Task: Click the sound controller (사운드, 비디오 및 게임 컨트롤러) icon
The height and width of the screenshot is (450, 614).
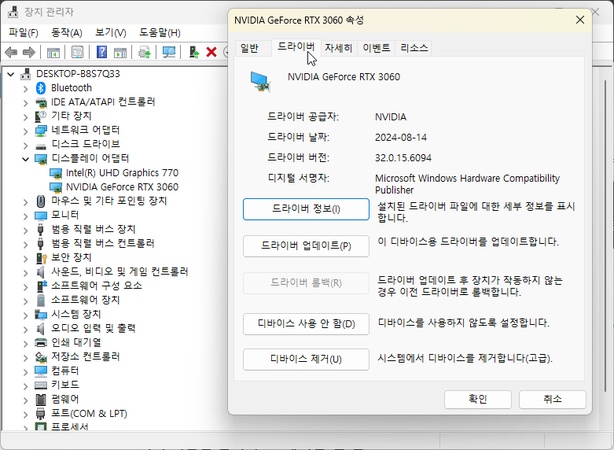Action: click(40, 271)
